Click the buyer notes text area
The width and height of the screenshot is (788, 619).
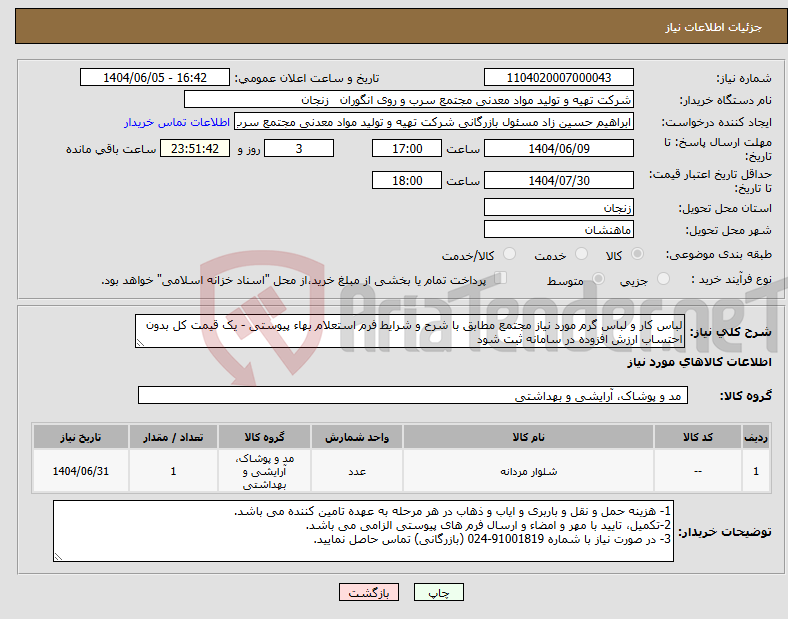pos(363,531)
